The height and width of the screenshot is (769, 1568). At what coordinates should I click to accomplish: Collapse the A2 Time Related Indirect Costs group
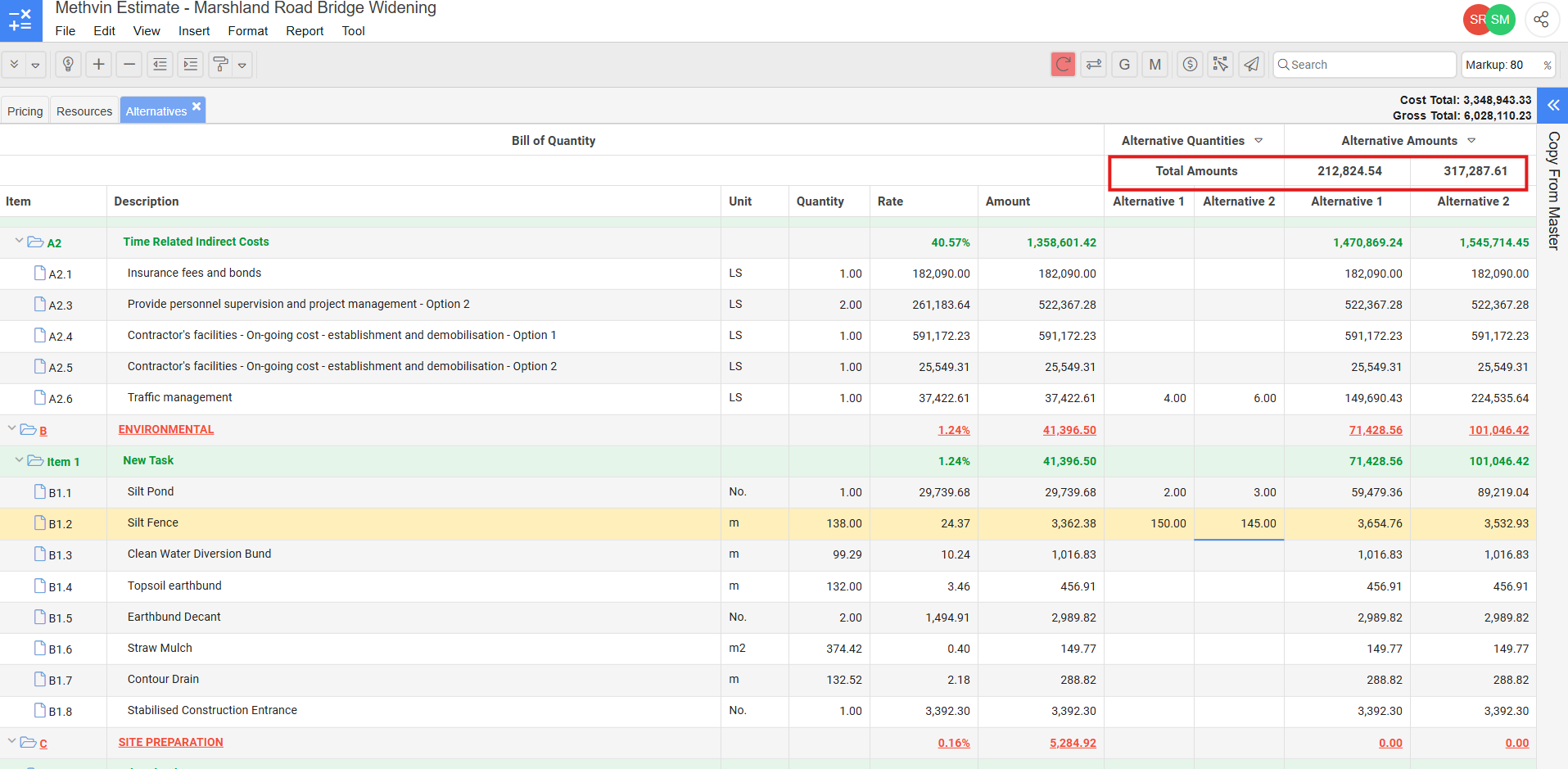[19, 242]
